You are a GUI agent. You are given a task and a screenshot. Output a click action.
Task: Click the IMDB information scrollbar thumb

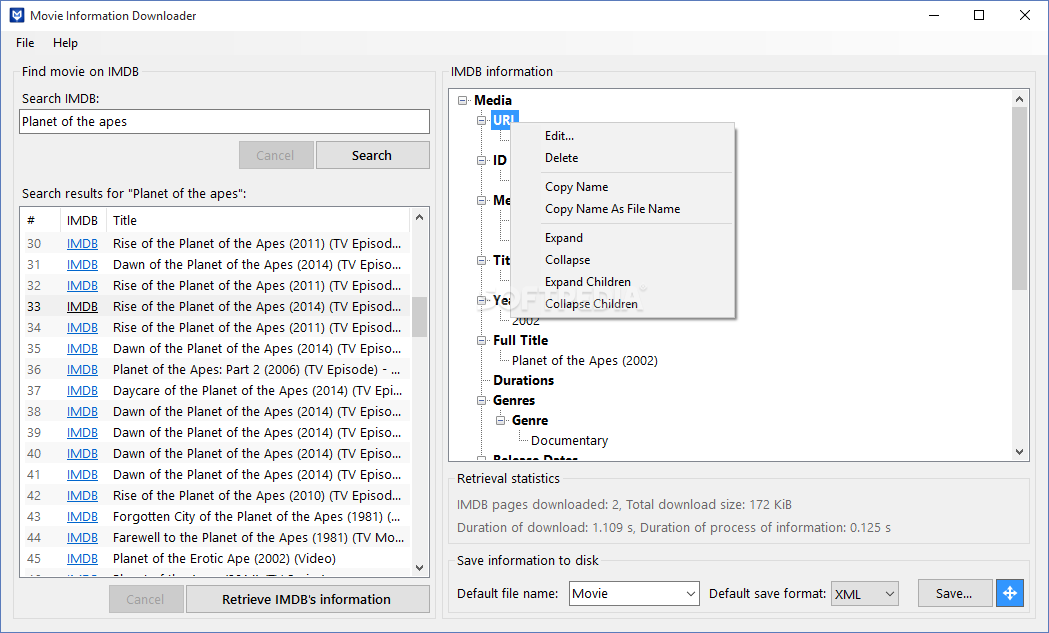click(1020, 199)
